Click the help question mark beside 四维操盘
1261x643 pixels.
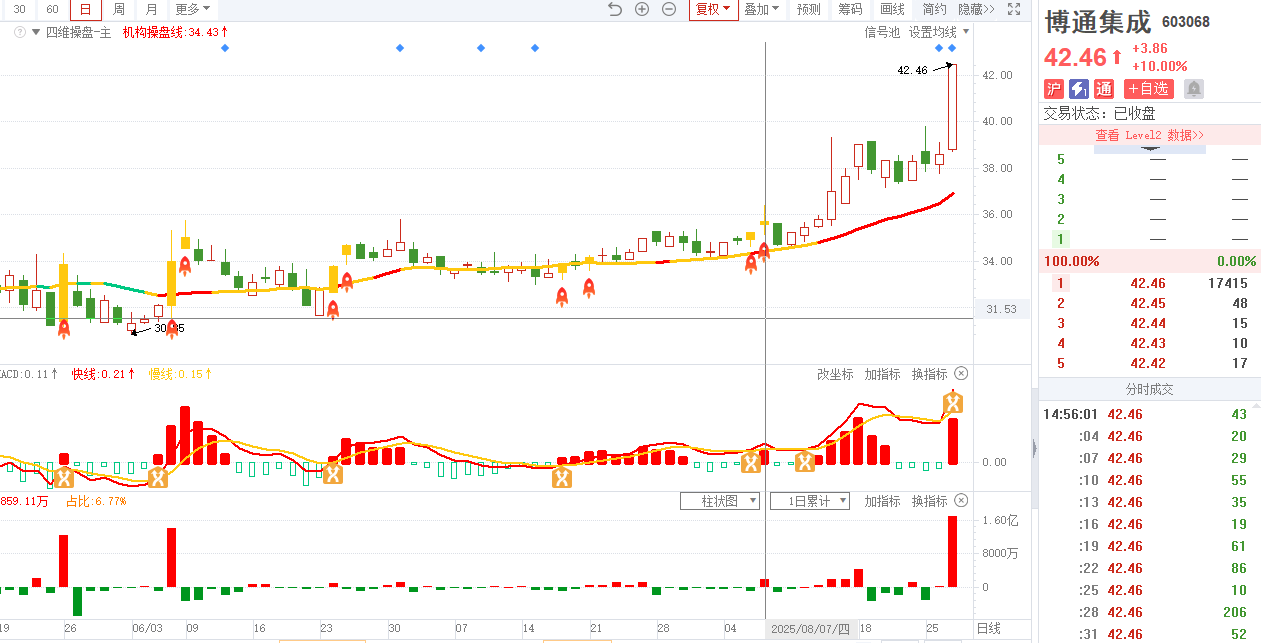(x=19, y=32)
